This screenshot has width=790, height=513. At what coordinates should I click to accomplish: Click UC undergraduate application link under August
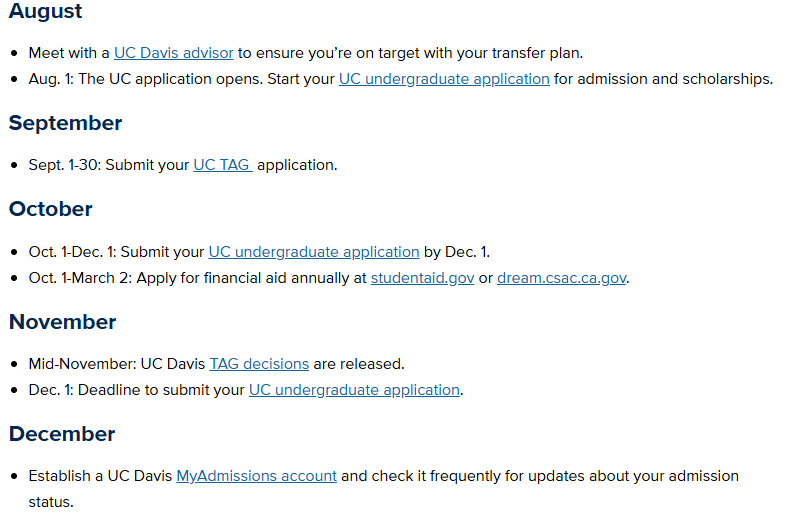click(444, 78)
